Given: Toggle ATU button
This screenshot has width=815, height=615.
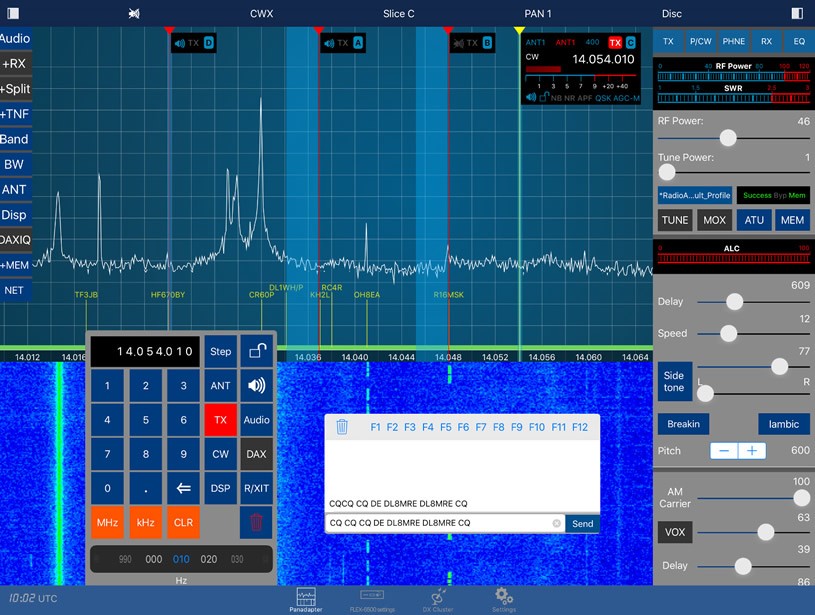Looking at the screenshot, I should (x=754, y=220).
